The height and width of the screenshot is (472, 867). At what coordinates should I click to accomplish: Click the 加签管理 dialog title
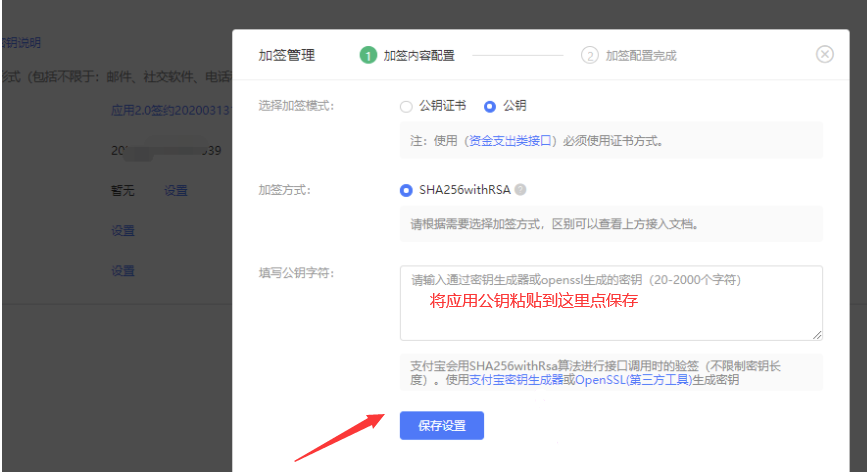[286, 55]
